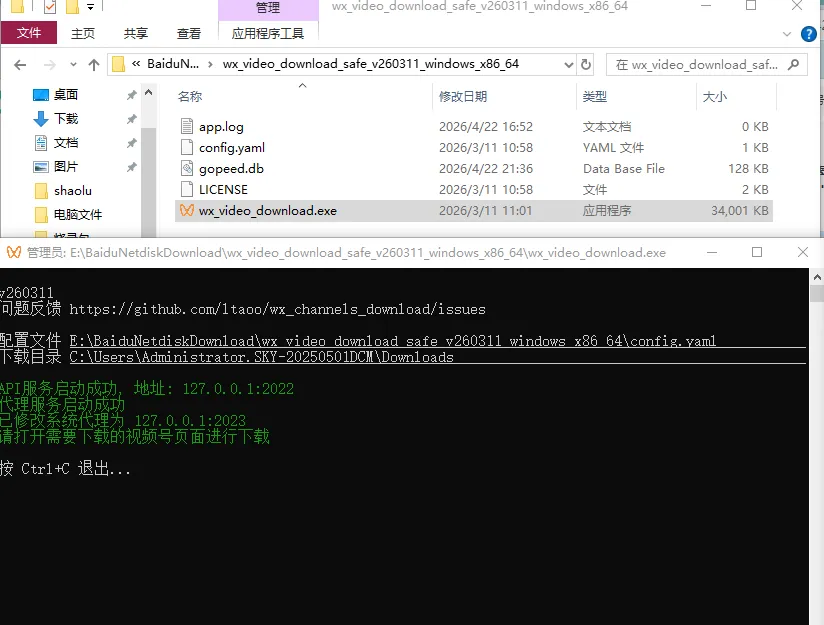Click console window app icon
The image size is (824, 625).
click(14, 252)
